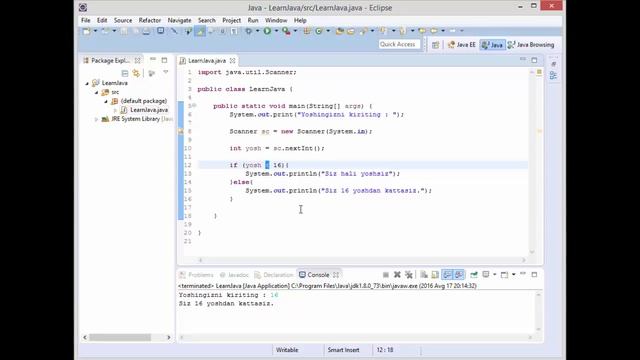
Task: Click the Print icon in toolbar
Action: click(146, 31)
